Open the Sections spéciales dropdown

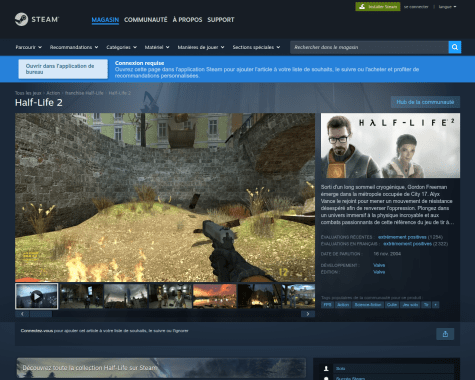(x=256, y=47)
